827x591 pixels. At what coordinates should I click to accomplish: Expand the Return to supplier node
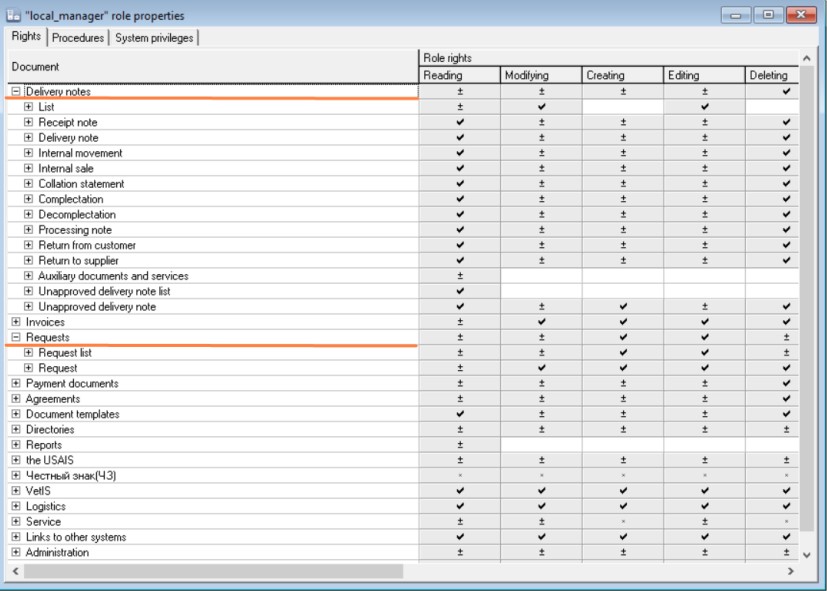click(29, 261)
